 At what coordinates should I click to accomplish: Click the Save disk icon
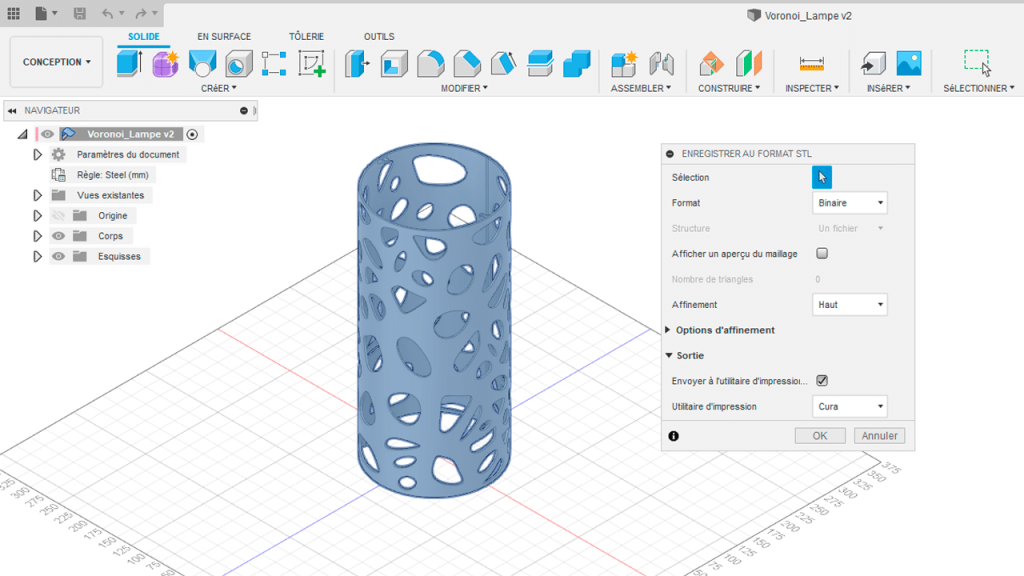click(79, 13)
